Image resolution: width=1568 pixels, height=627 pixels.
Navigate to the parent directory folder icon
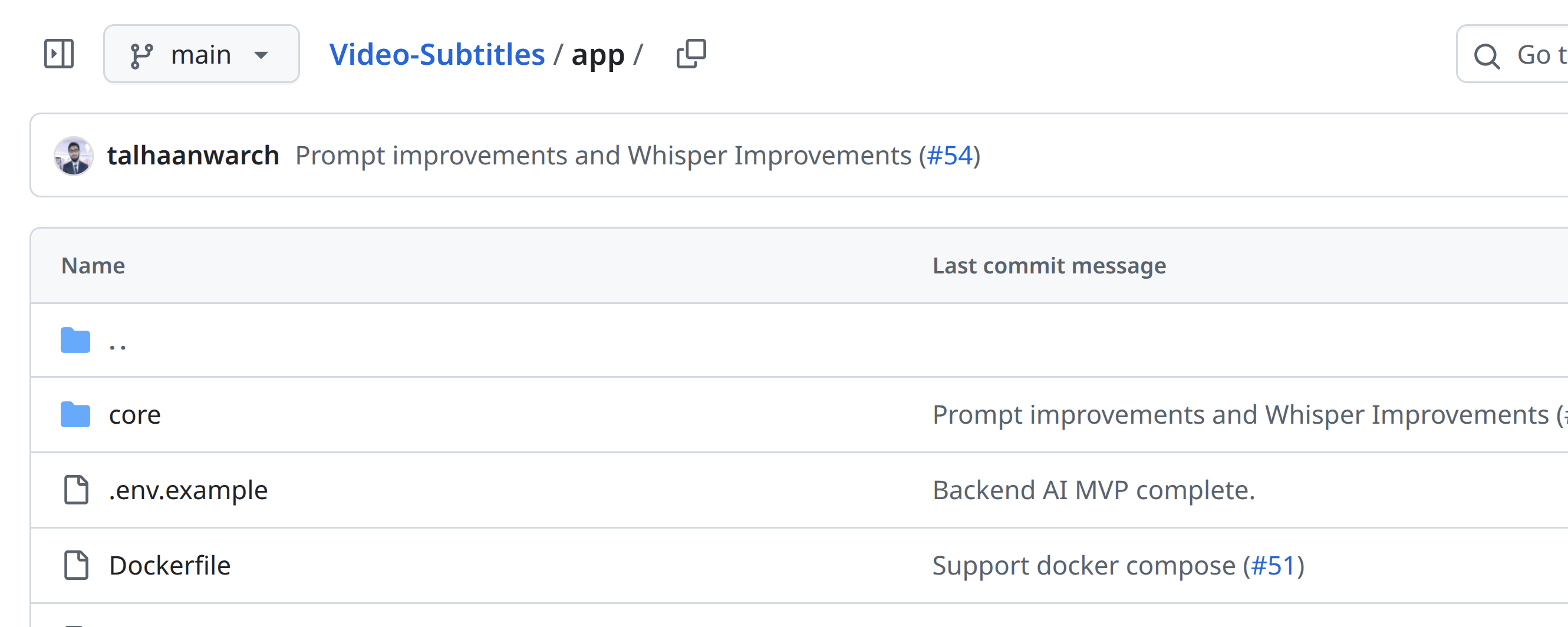pos(75,340)
